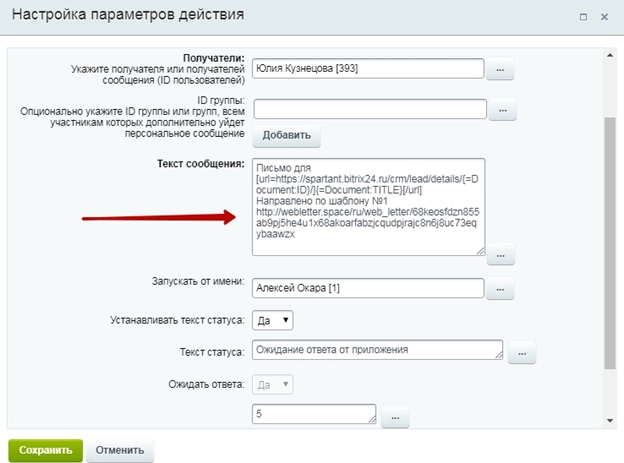Close the Настройка параметров действия dialog

tap(604, 17)
